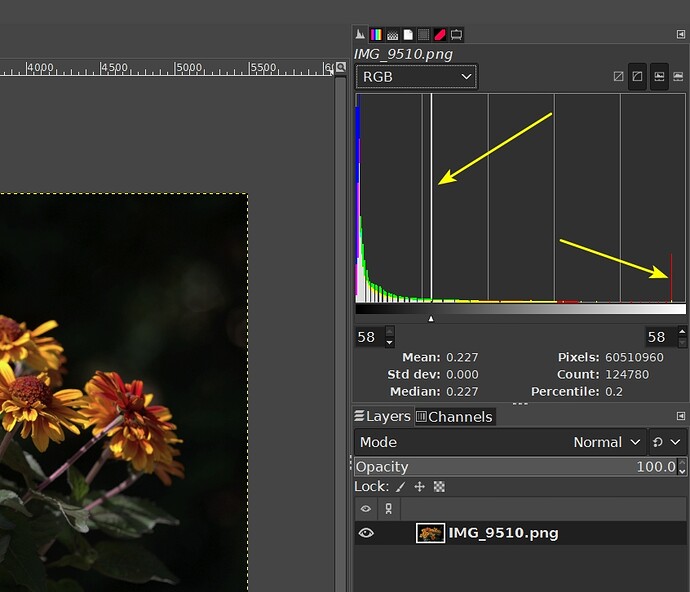Open the red Brushes tab icon
The width and height of the screenshot is (690, 592).
tap(439, 35)
